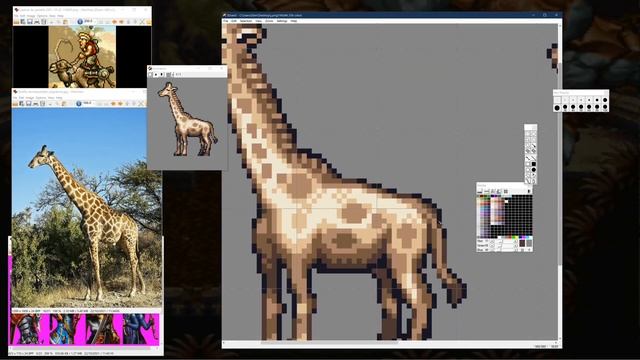This screenshot has height=360, width=640.
Task: Click the giraffe preview image in the small preview window
Action: click(x=187, y=119)
